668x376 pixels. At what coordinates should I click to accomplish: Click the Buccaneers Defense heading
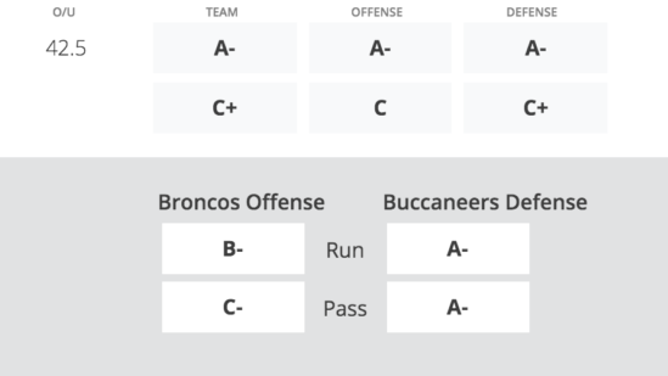tap(485, 202)
